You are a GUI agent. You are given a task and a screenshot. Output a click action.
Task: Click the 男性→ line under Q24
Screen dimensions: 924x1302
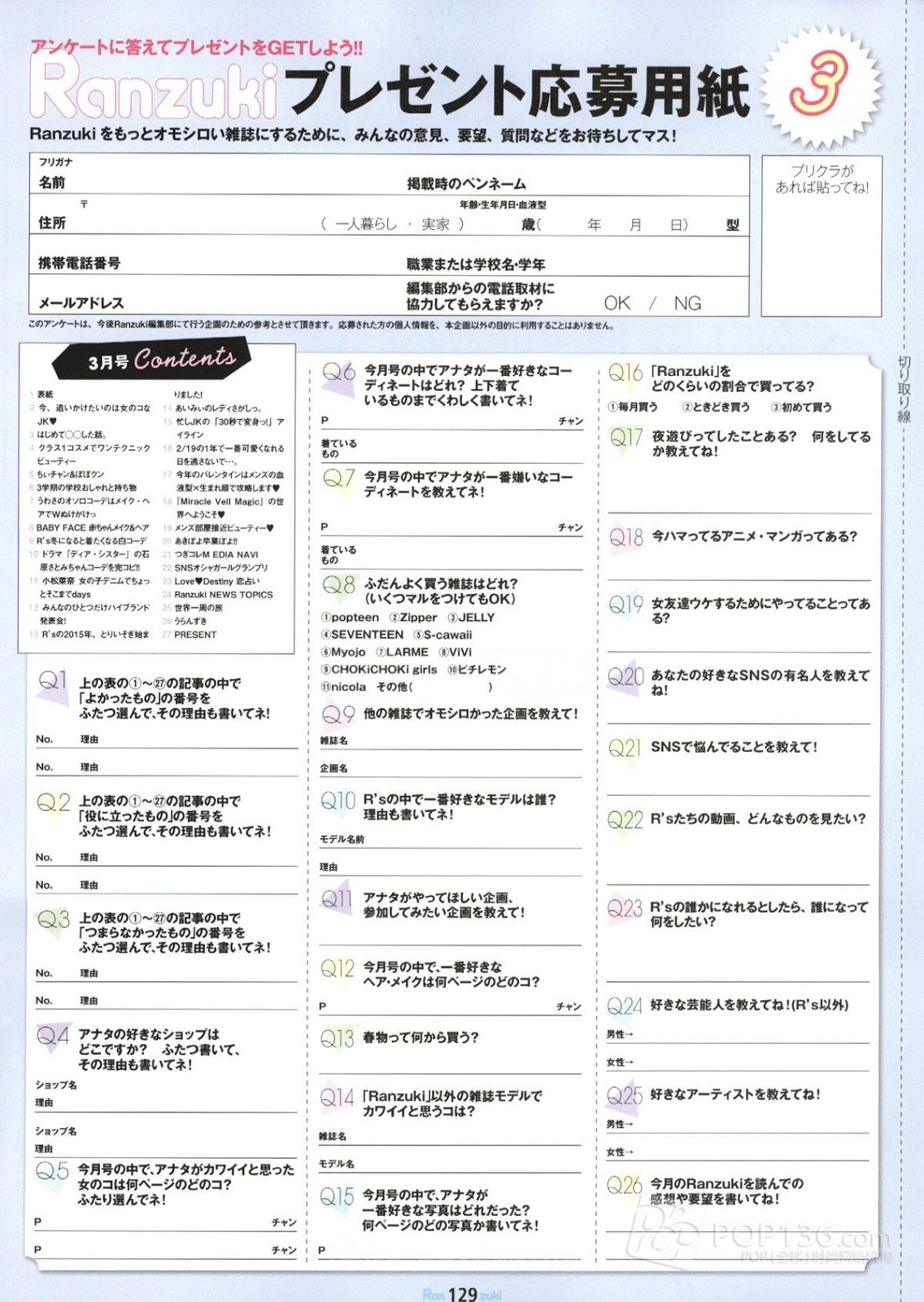pos(738,1034)
